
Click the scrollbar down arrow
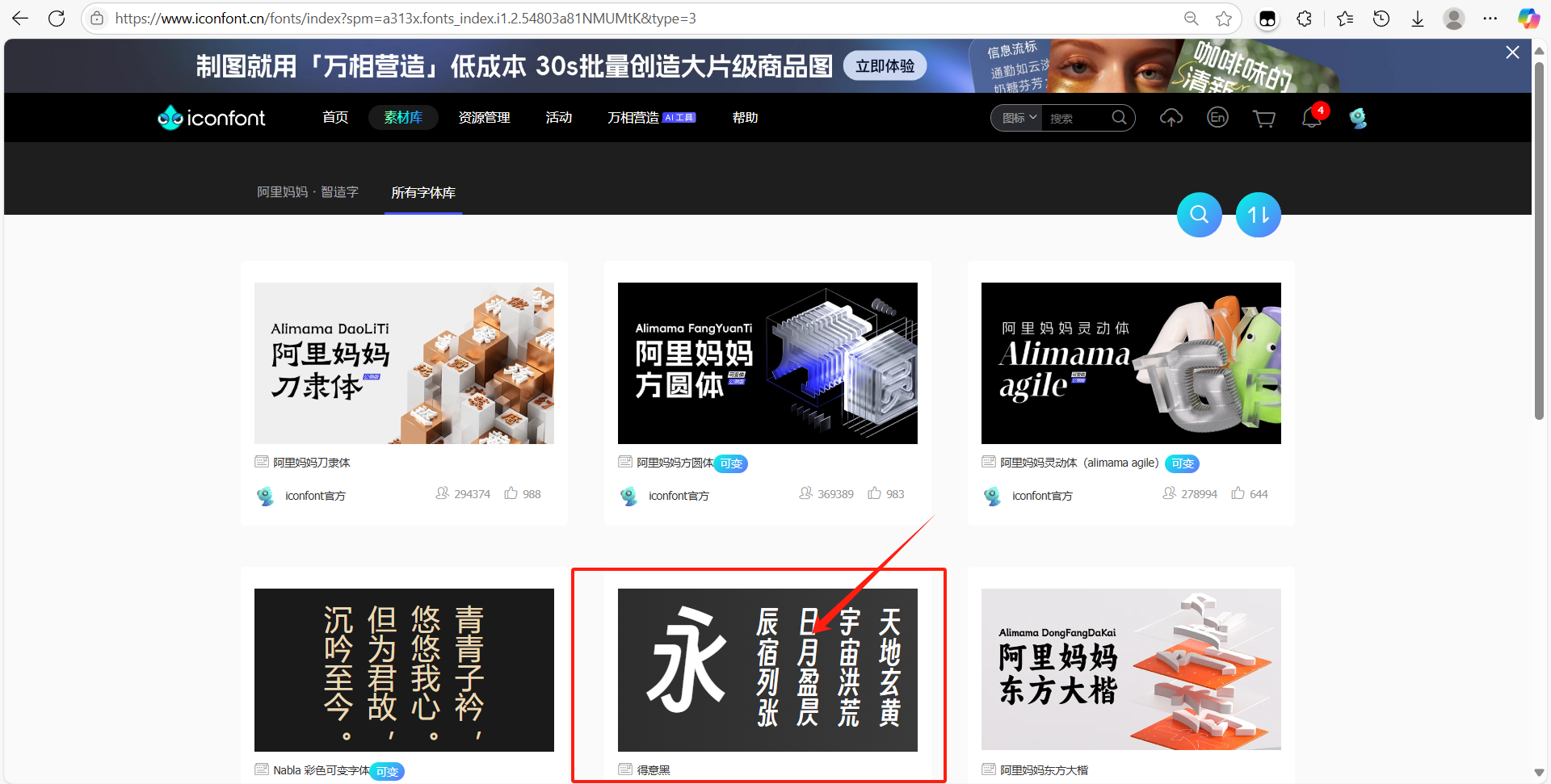(x=1539, y=774)
